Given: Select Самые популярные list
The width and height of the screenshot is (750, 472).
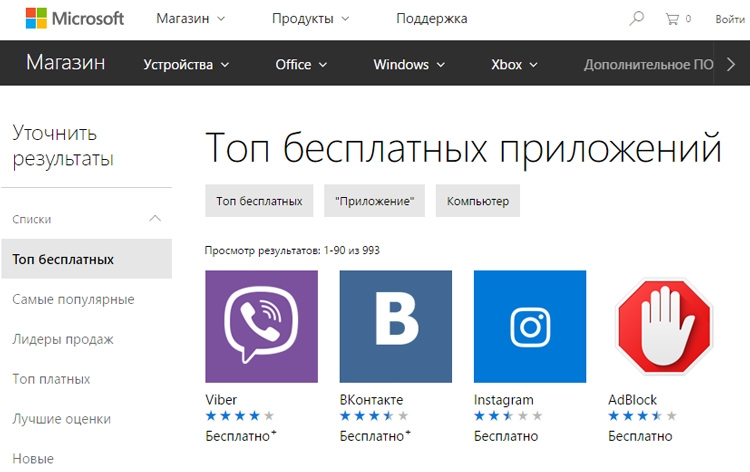Looking at the screenshot, I should pyautogui.click(x=73, y=299).
